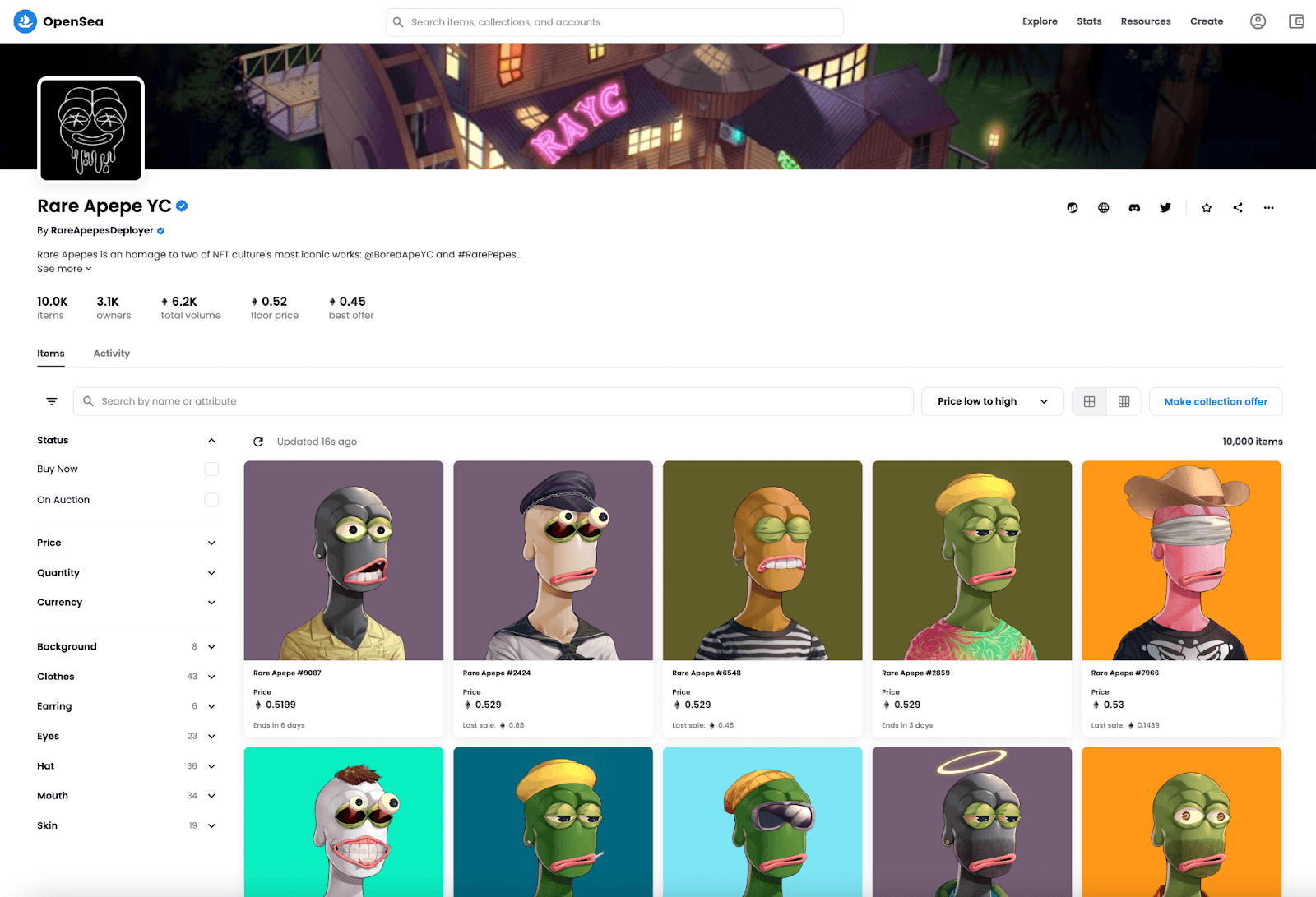The height and width of the screenshot is (897, 1316).
Task: Add collection to watchlist with star icon
Action: [1207, 208]
